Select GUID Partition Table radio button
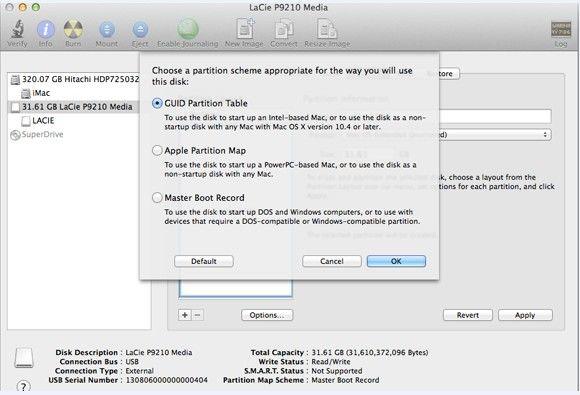Viewport: 580px width, 395px height. click(157, 103)
